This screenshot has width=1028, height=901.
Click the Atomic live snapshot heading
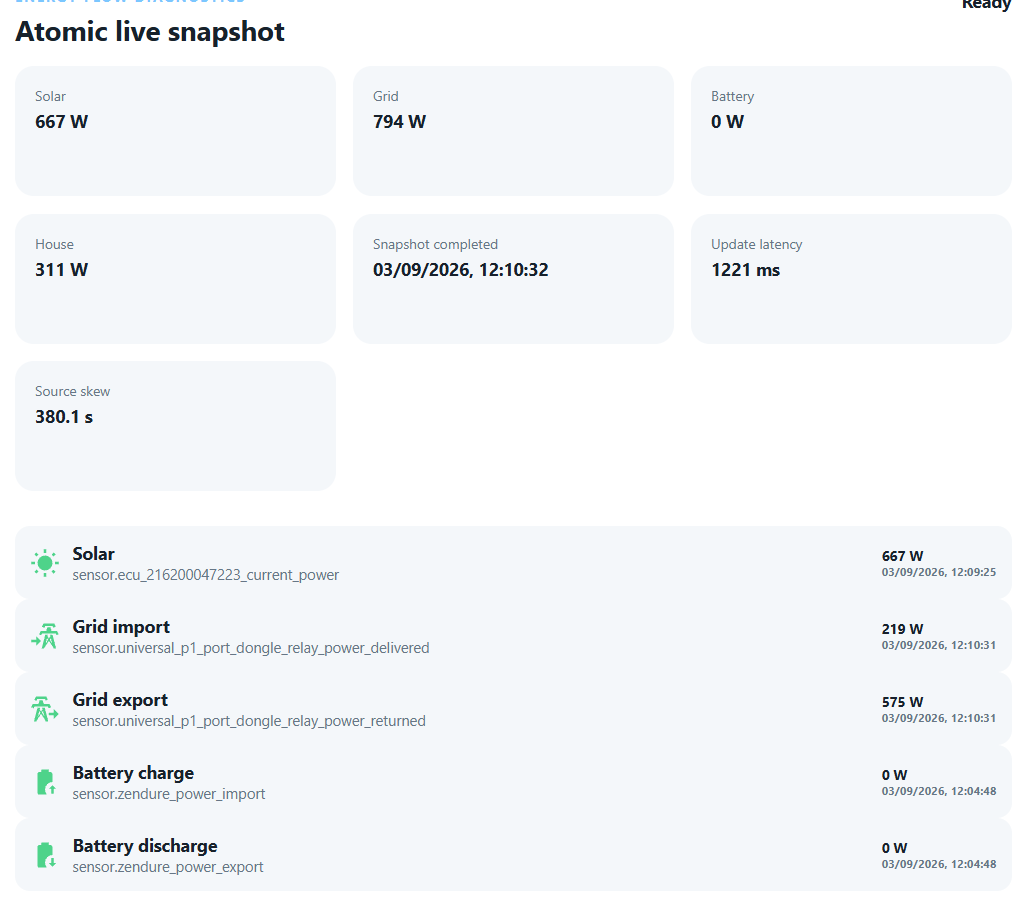click(150, 31)
